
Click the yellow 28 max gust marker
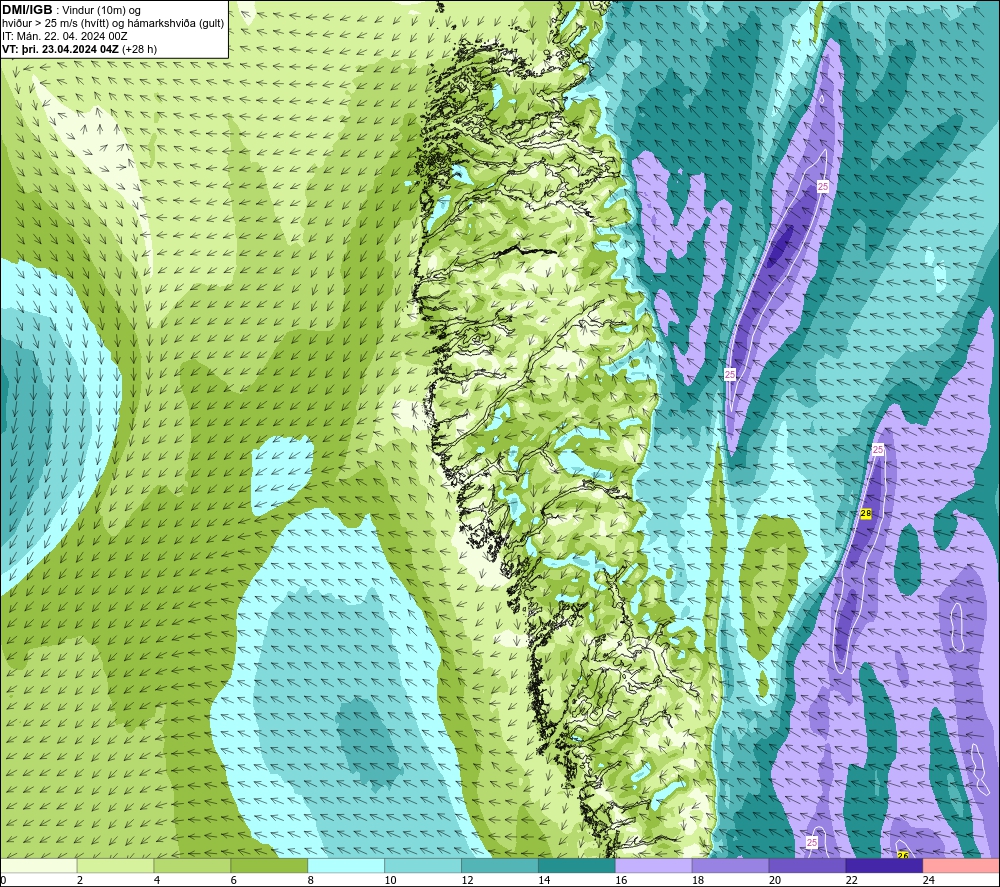(x=865, y=513)
